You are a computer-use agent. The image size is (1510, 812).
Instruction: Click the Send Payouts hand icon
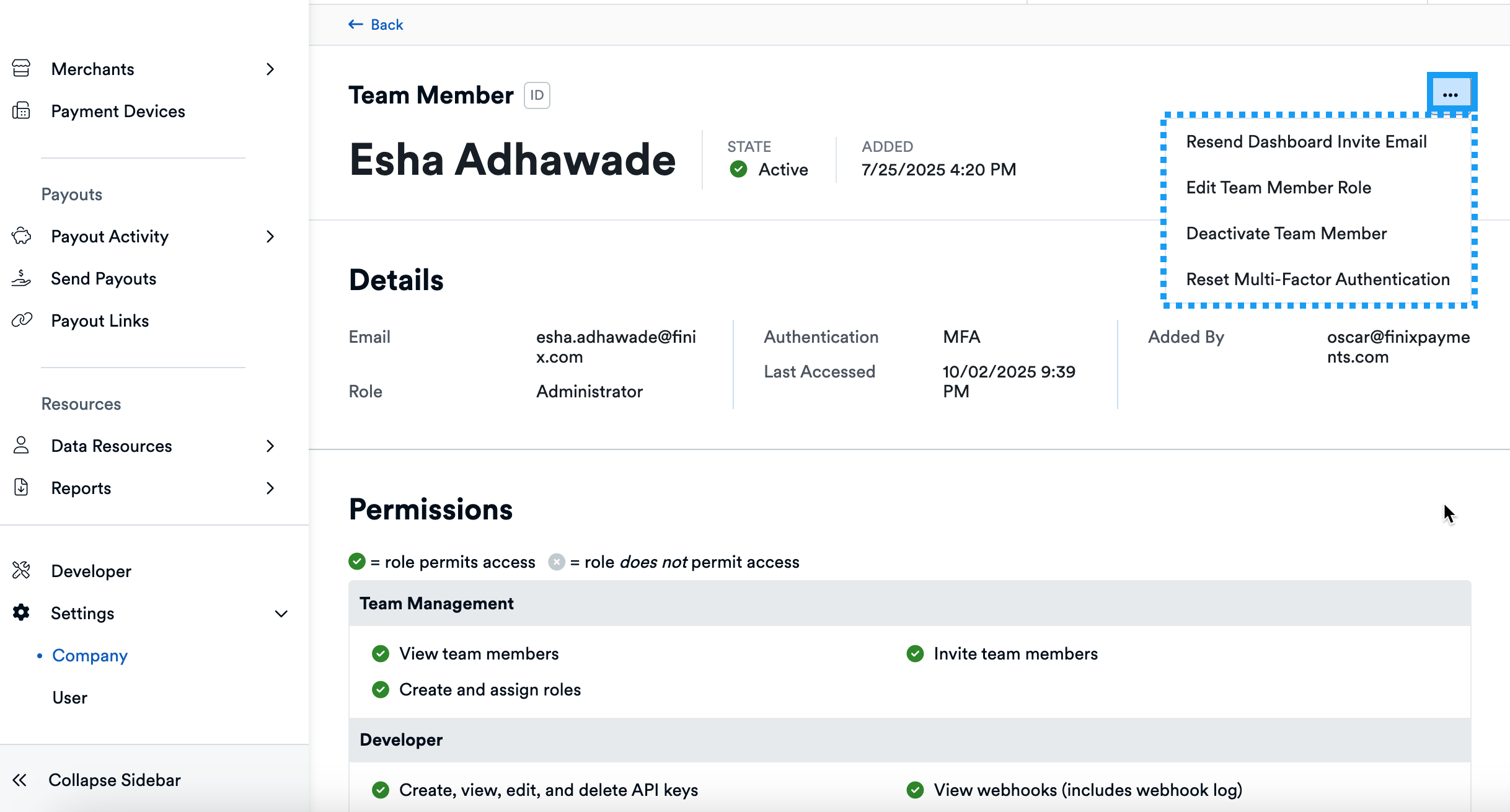pyautogui.click(x=21, y=278)
